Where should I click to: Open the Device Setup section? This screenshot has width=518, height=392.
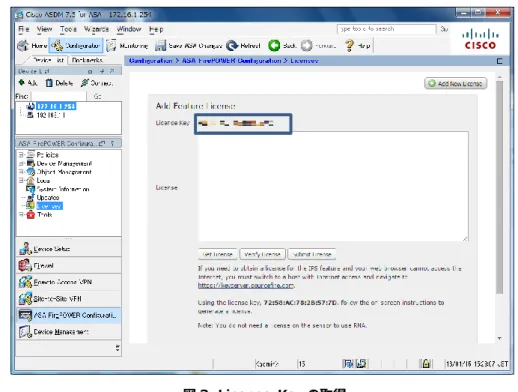point(69,249)
